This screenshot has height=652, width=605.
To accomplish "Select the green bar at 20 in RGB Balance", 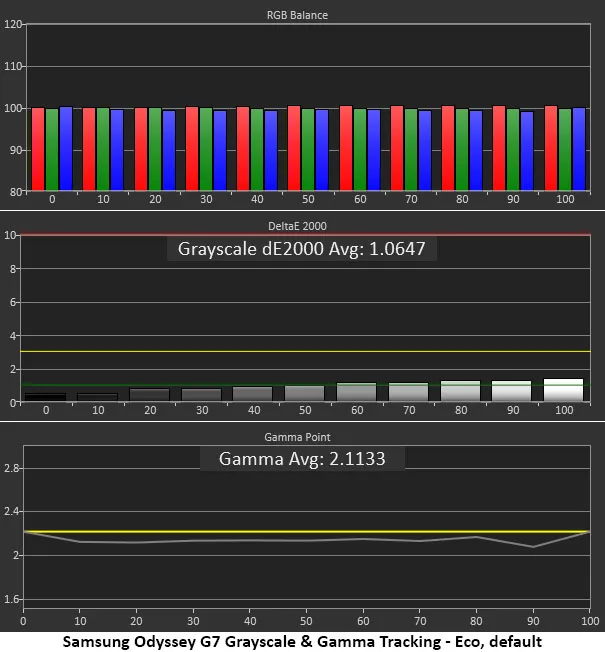I will pyautogui.click(x=154, y=148).
